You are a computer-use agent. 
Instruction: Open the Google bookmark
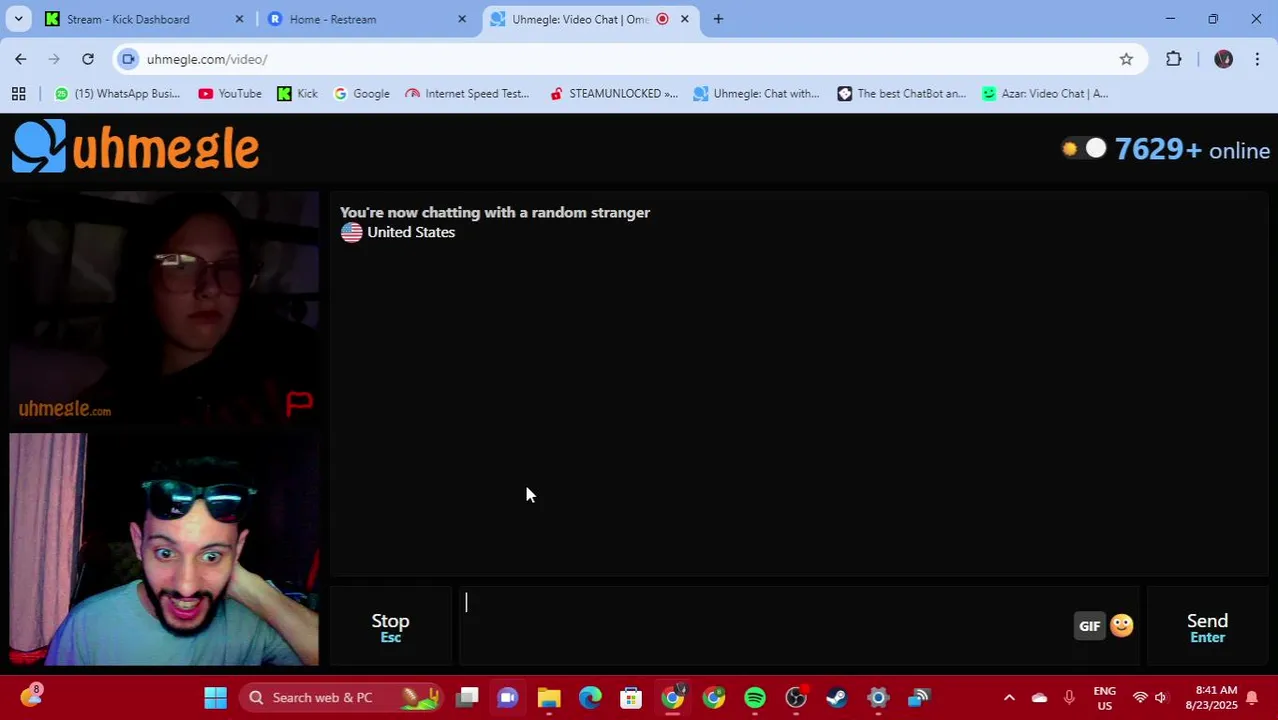pos(361,93)
